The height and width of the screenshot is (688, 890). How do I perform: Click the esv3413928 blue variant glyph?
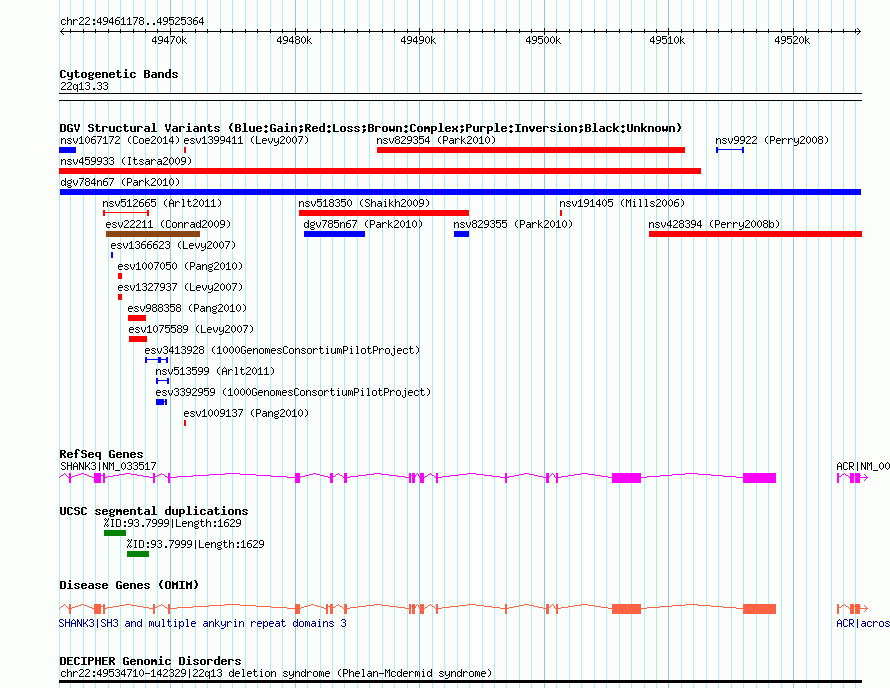pos(157,360)
